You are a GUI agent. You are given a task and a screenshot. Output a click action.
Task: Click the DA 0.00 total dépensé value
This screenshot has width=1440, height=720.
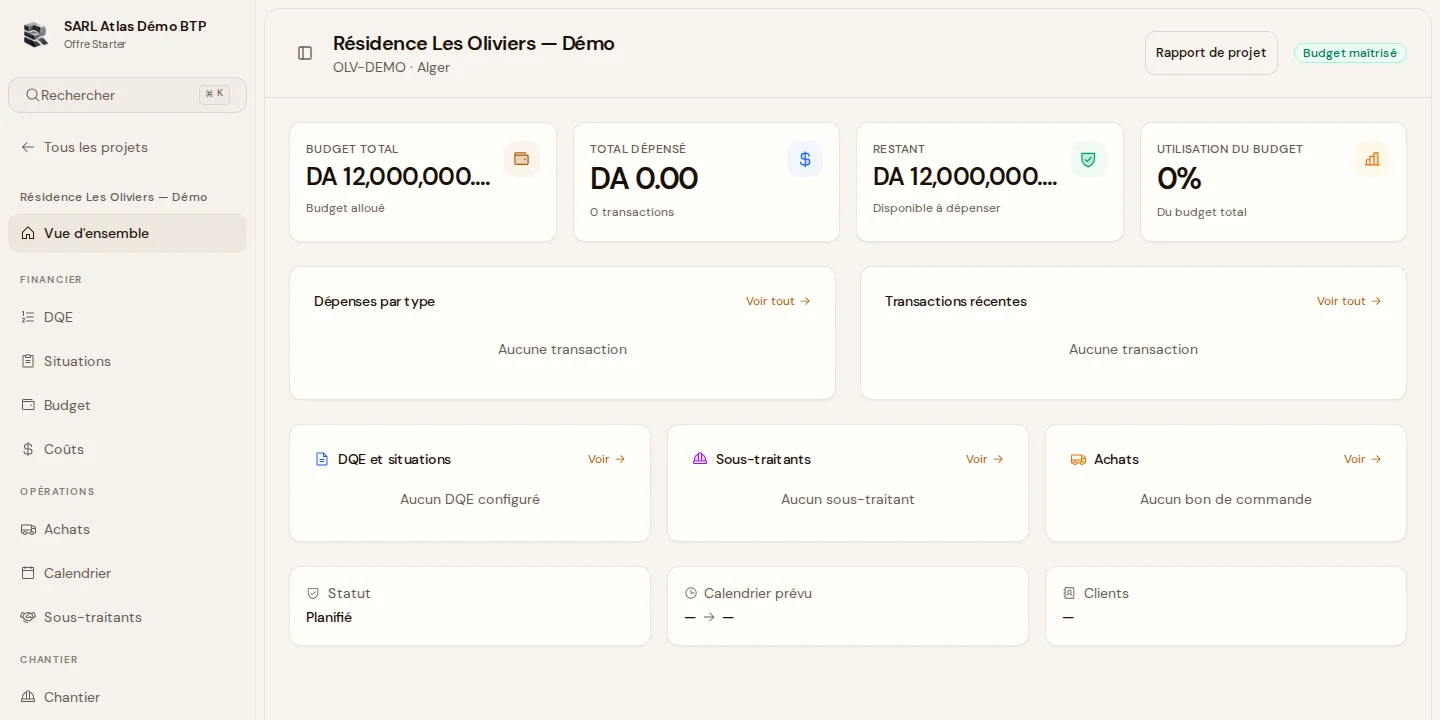click(644, 178)
